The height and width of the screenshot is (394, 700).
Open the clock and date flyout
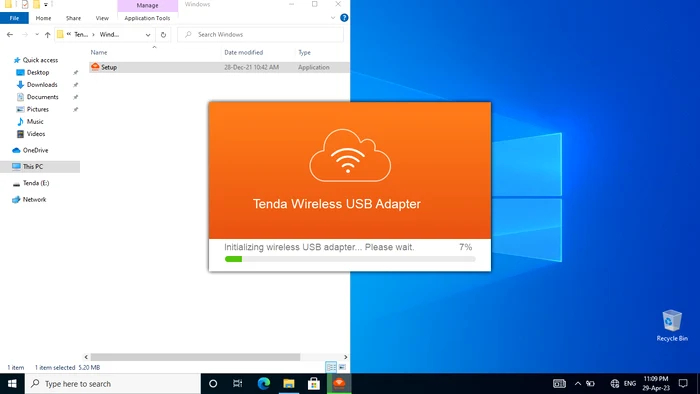pyautogui.click(x=656, y=384)
